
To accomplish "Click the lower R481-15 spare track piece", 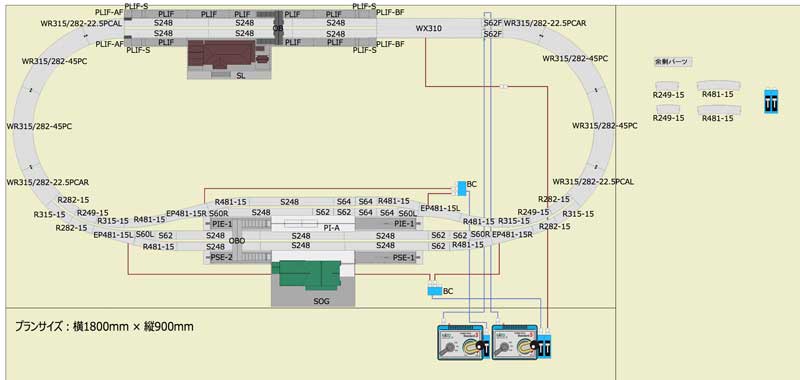I will pos(718,109).
